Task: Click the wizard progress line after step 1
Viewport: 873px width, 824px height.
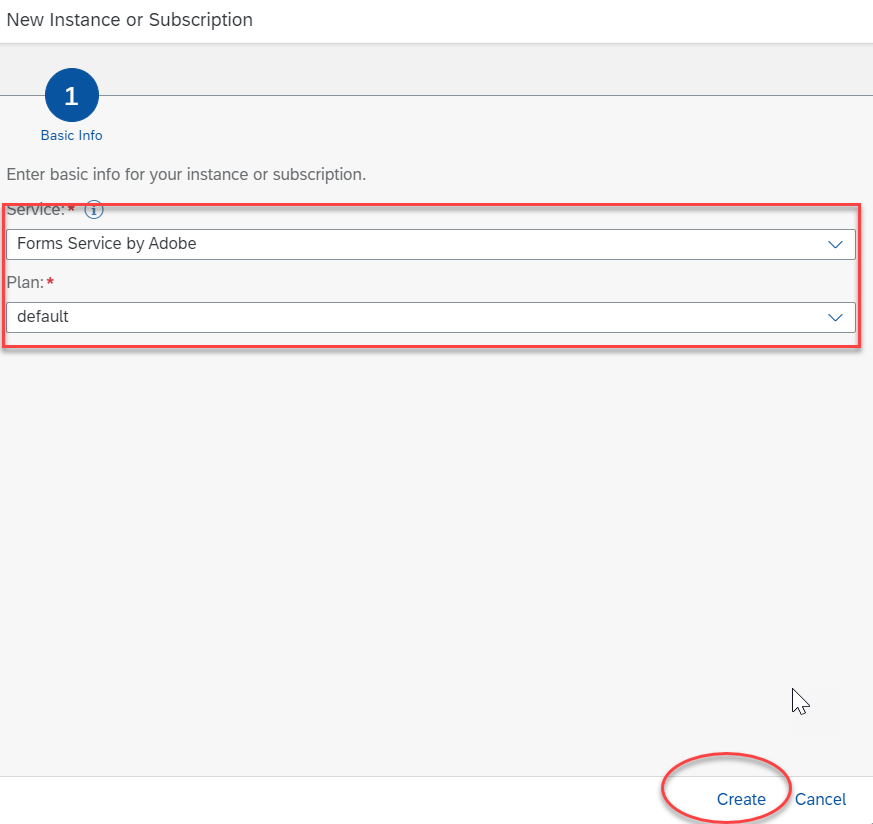Action: pos(485,95)
